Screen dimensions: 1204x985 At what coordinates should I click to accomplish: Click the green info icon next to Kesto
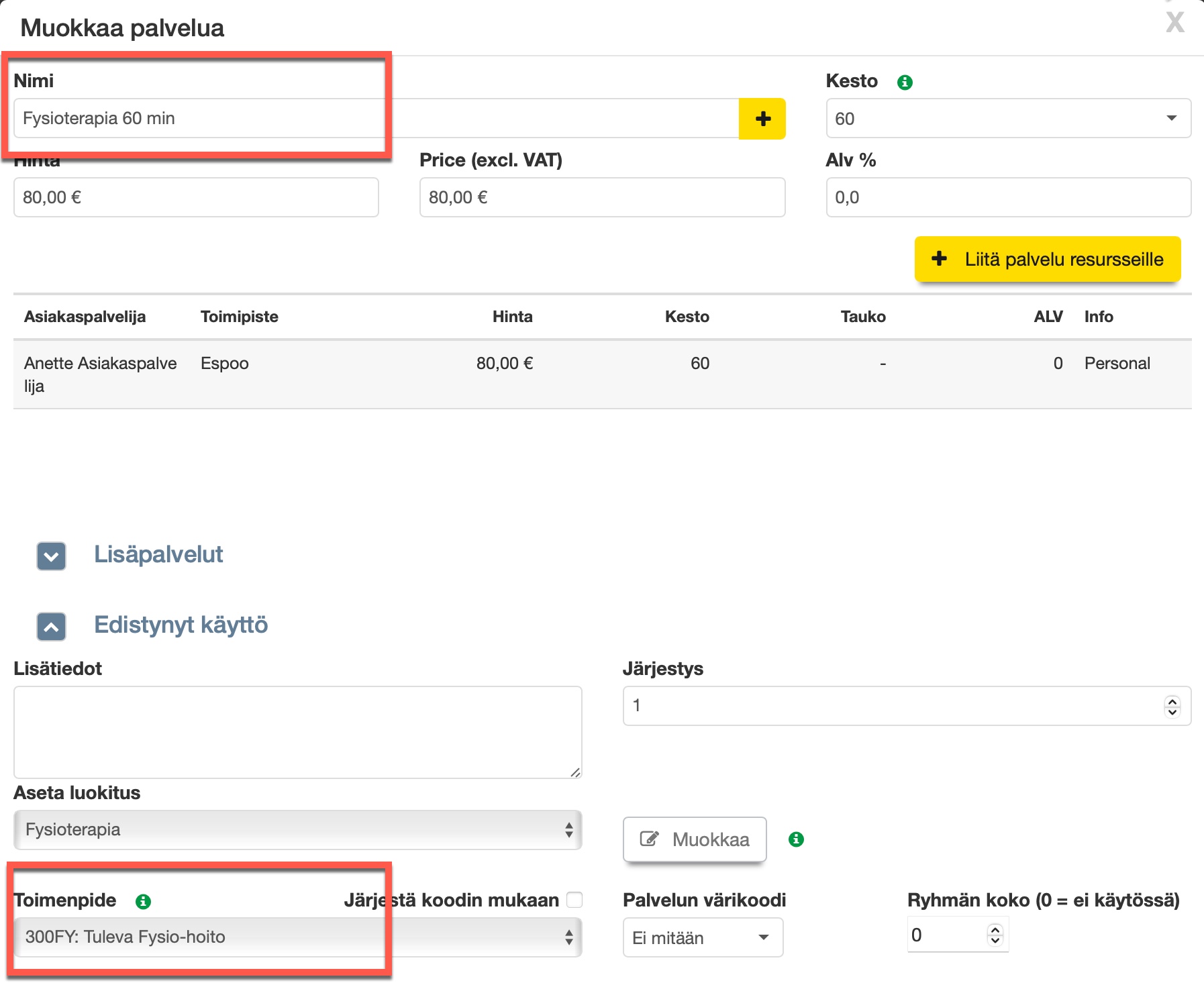coord(905,83)
